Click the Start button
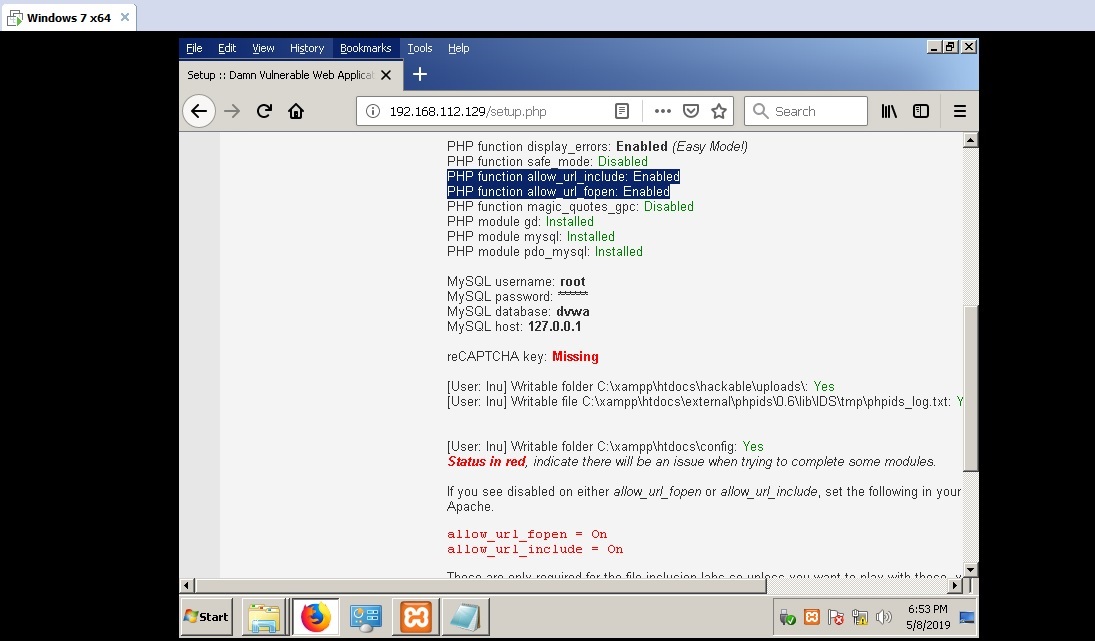Screen dimensions: 1095x641 tap(206, 617)
